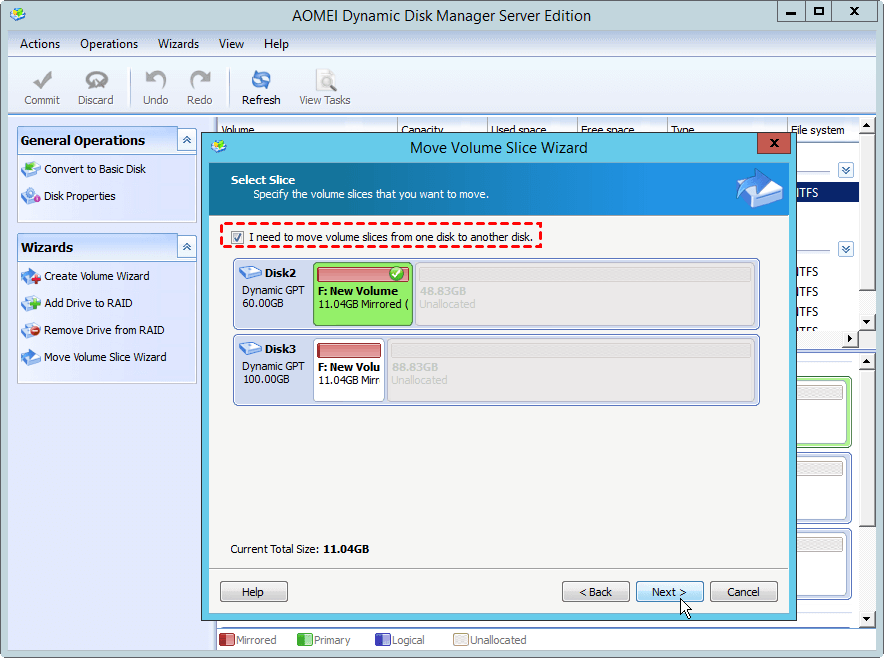Click the Cancel button in wizard
This screenshot has height=658, width=884.
744,592
